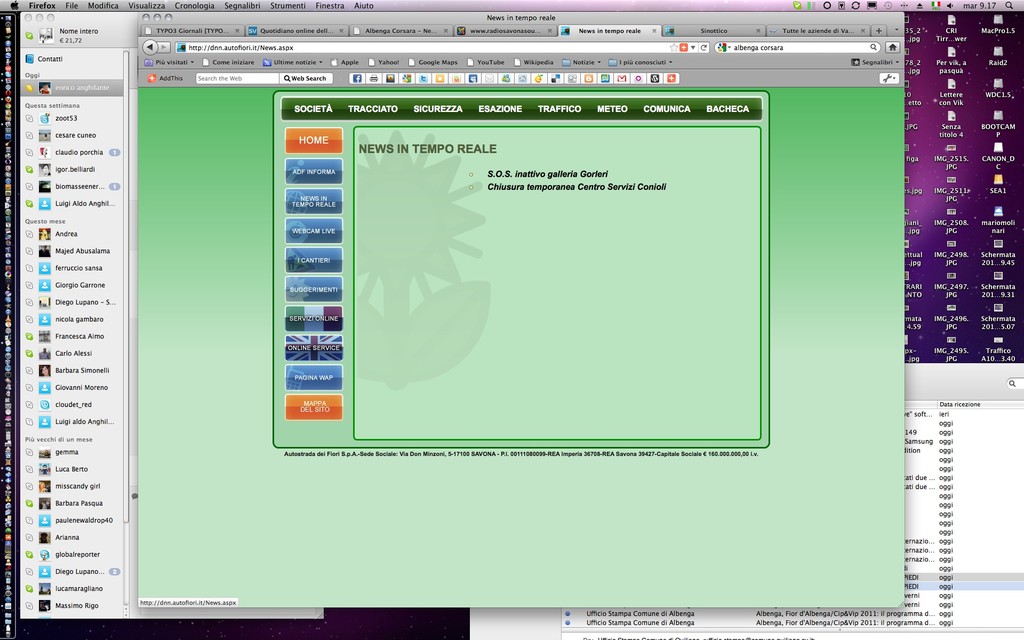Open a new tab with plus button
Image resolution: width=1024 pixels, height=640 pixels.
point(879,31)
